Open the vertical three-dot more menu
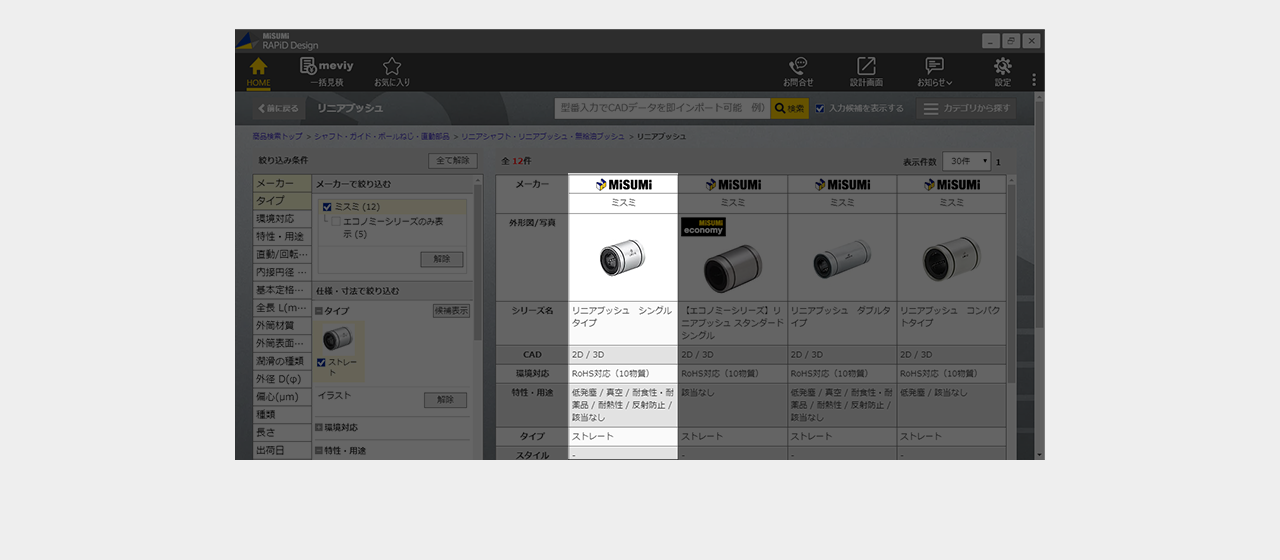1280x560 pixels. tap(1034, 80)
